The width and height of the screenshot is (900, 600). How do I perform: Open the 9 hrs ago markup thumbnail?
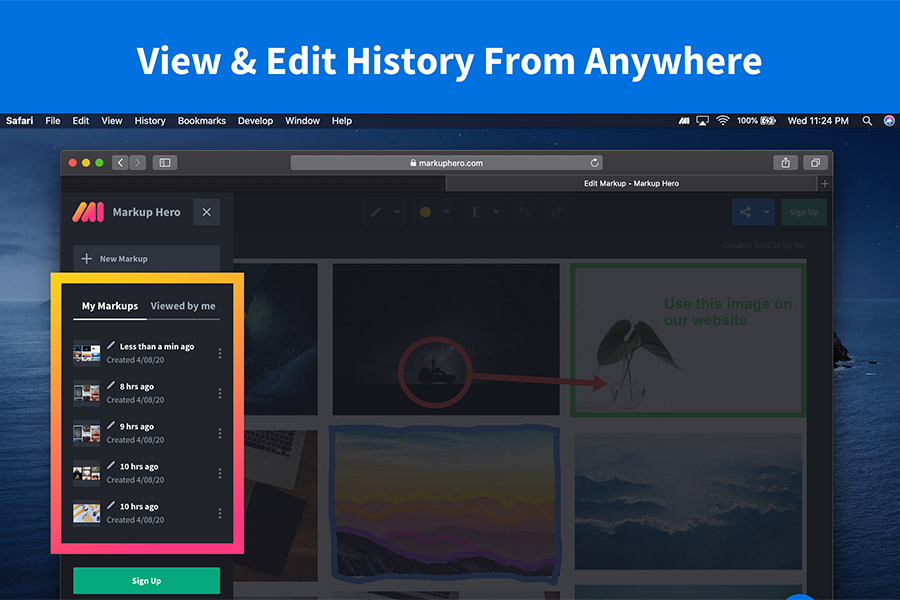87,433
